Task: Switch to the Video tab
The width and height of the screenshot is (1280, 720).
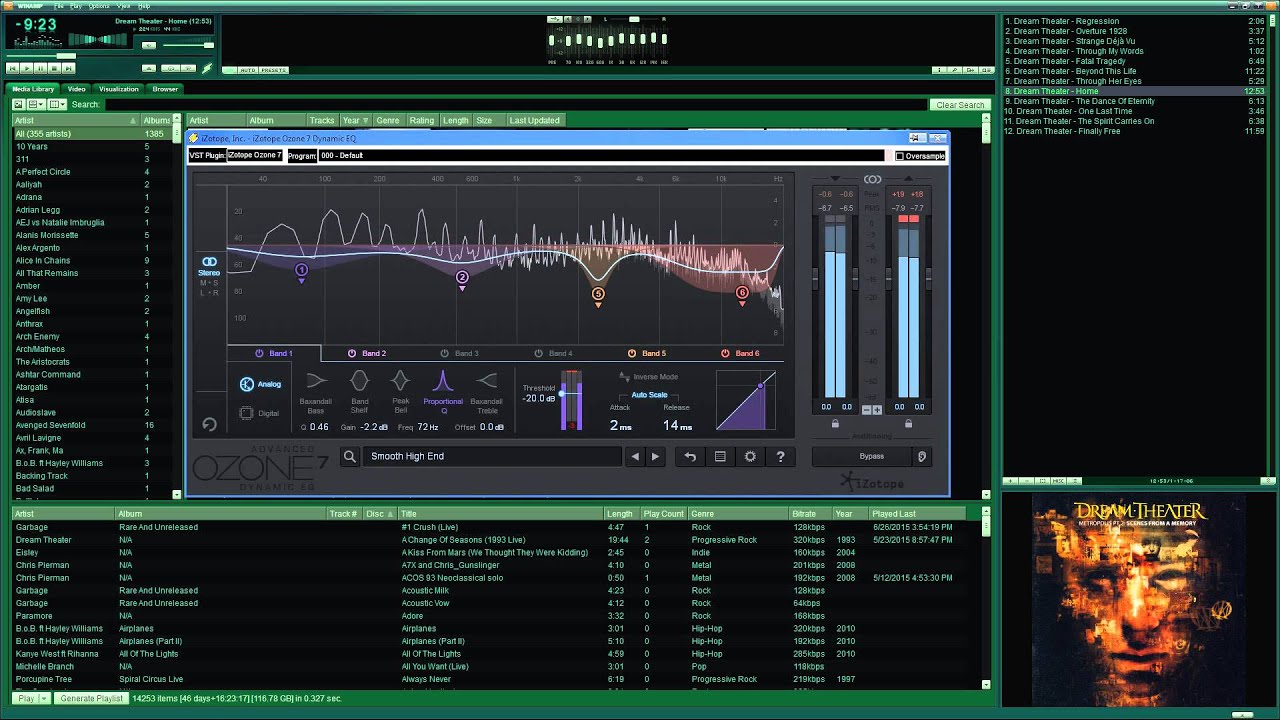Action: click(76, 89)
